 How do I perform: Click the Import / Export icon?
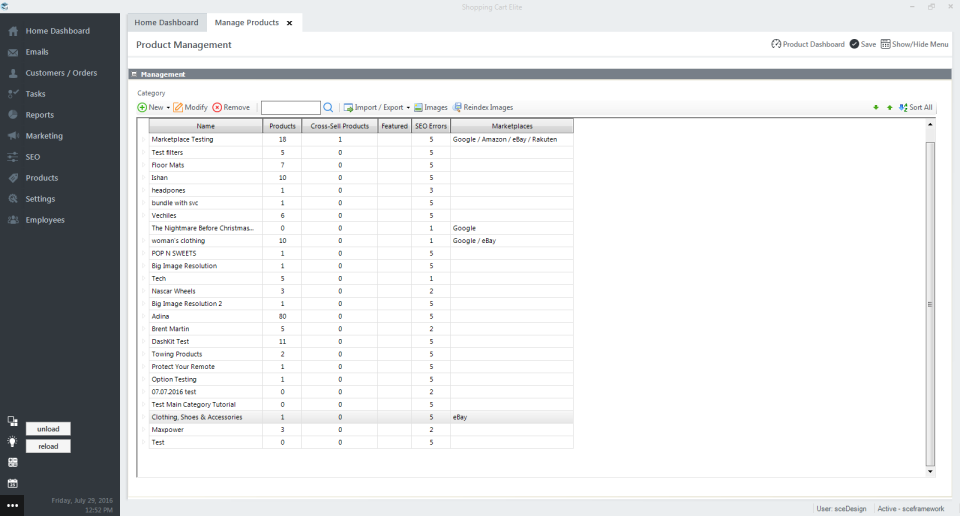coord(348,108)
